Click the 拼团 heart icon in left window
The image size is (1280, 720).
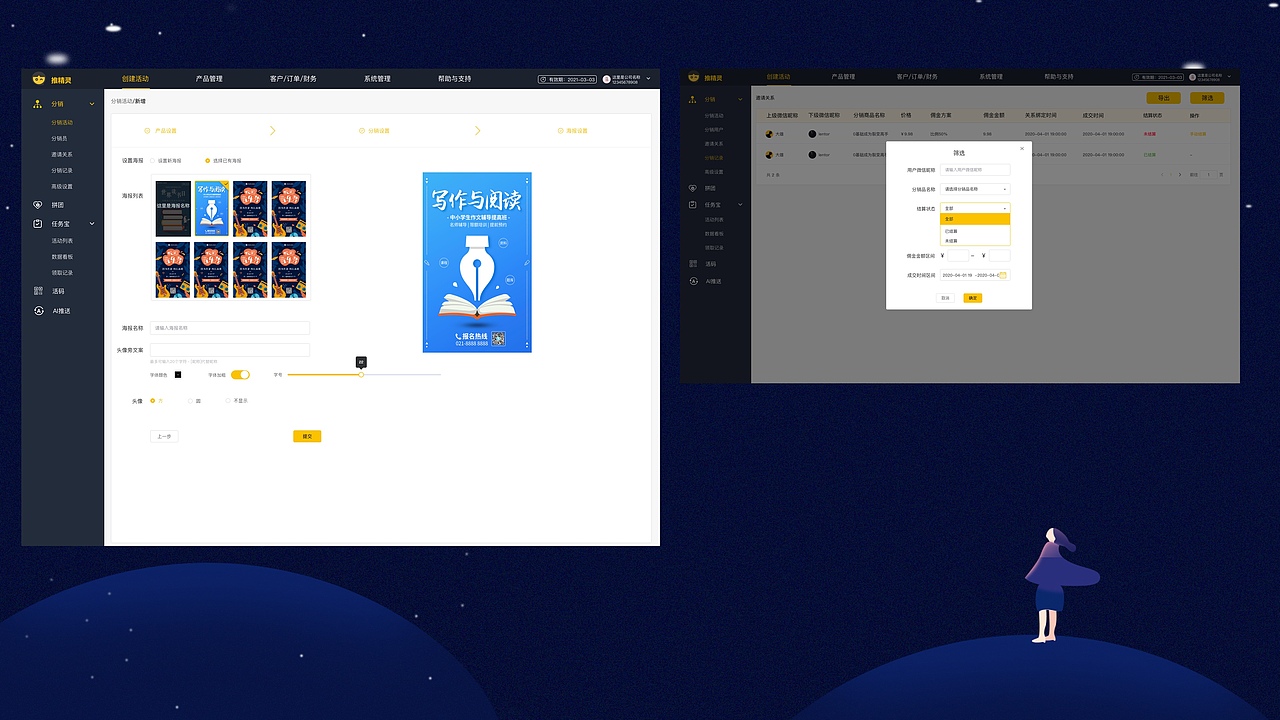tap(38, 205)
